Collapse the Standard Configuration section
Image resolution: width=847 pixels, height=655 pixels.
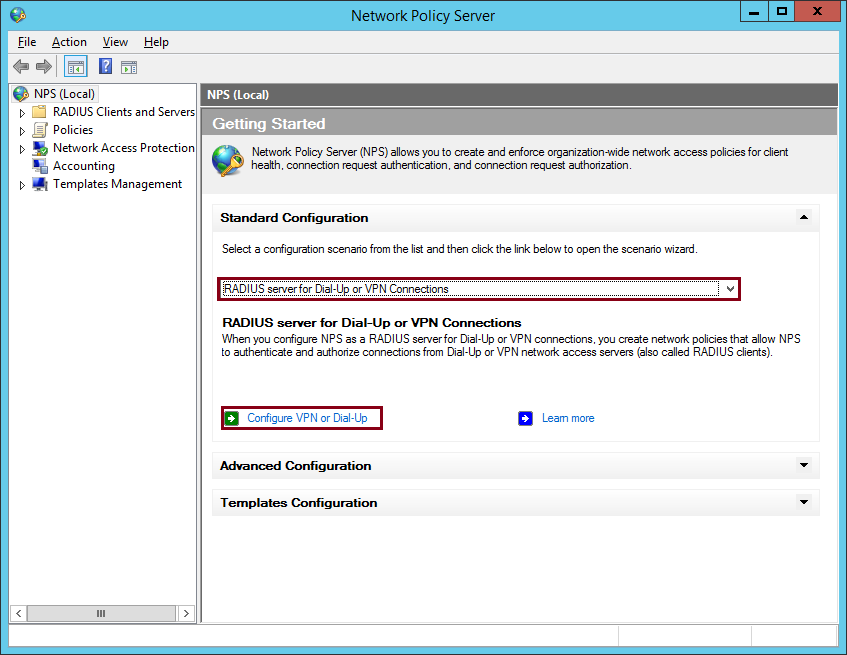pyautogui.click(x=803, y=217)
